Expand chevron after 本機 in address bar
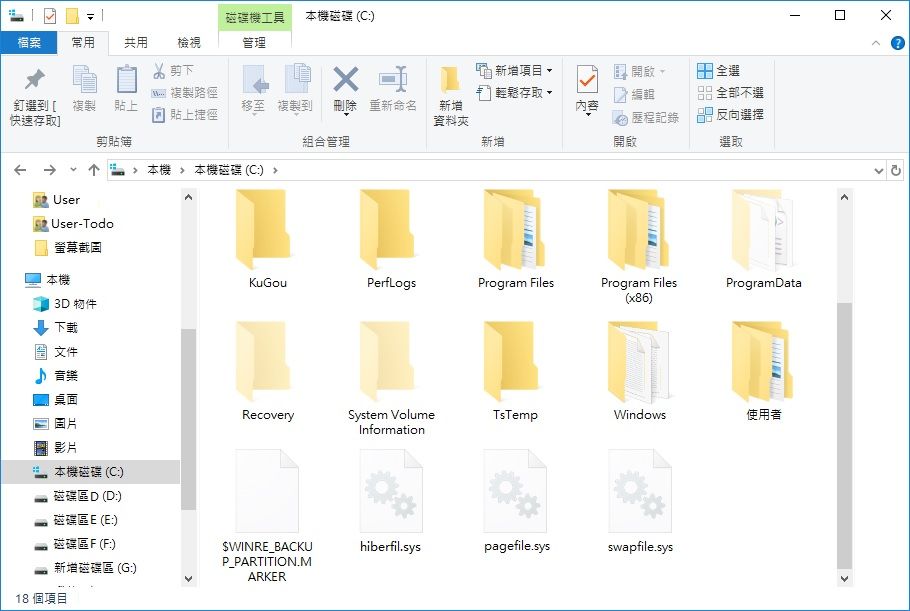This screenshot has height=611, width=910. point(182,170)
